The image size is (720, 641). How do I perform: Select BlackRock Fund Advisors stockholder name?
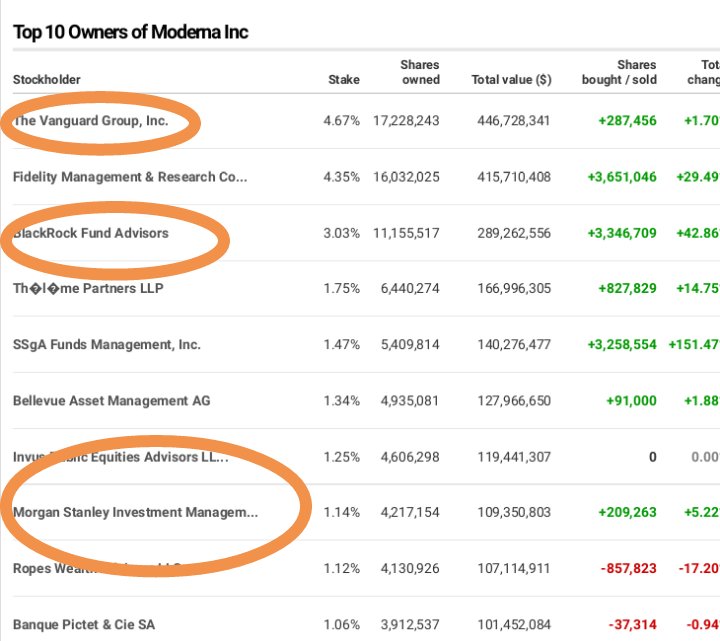pyautogui.click(x=91, y=233)
